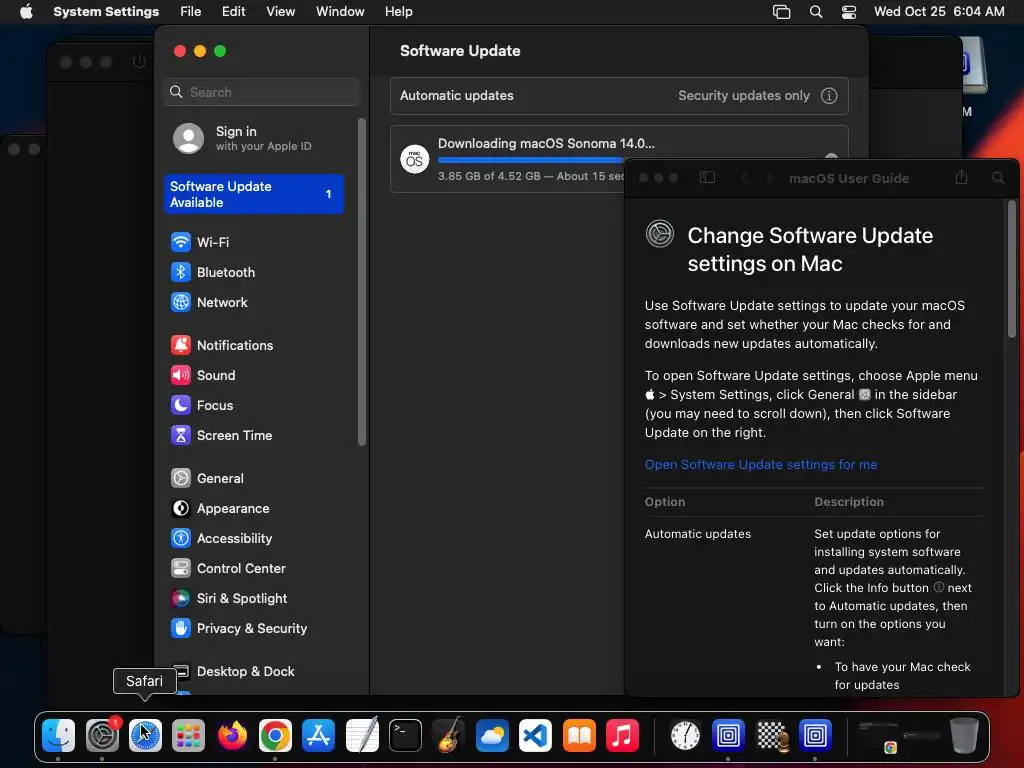Open Trash in the Dock
The width and height of the screenshot is (1024, 768).
[964, 735]
